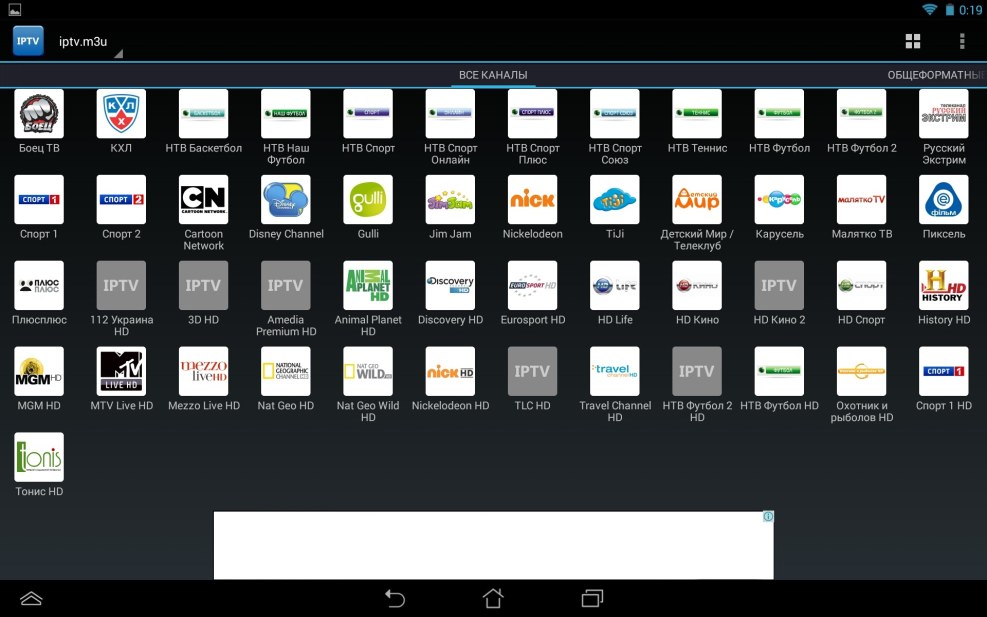Image resolution: width=987 pixels, height=617 pixels.
Task: Switch to the ОБЩЕФОРМАТНЫЕ tab
Action: point(936,75)
